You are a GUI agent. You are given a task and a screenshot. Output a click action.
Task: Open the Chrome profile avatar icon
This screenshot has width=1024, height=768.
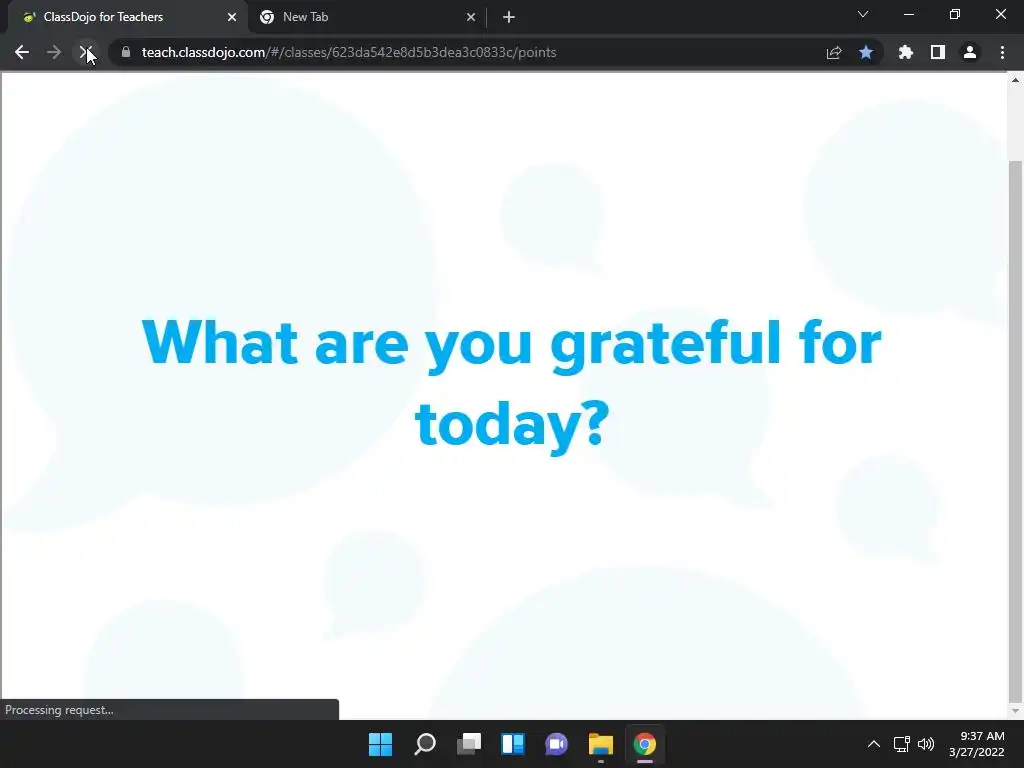click(970, 52)
